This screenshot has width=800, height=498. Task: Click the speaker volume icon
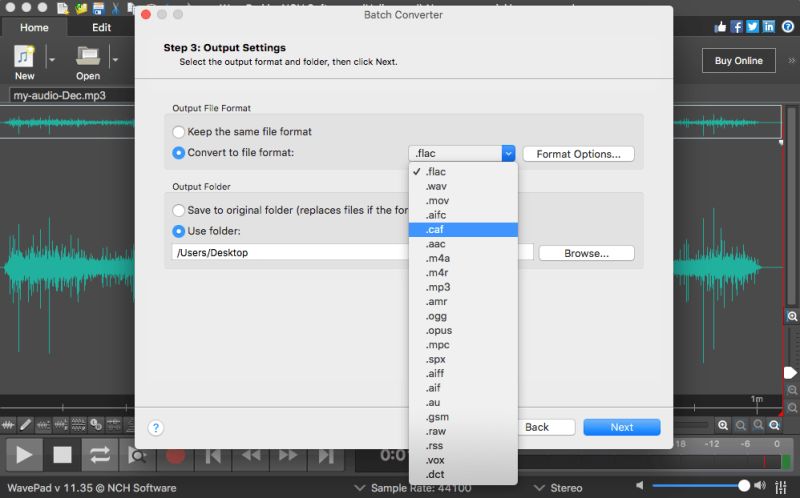click(760, 485)
